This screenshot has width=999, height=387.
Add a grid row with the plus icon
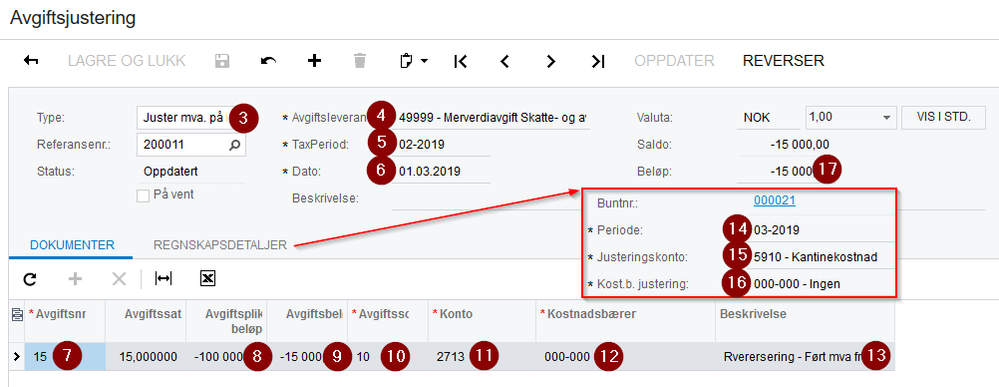tap(75, 279)
